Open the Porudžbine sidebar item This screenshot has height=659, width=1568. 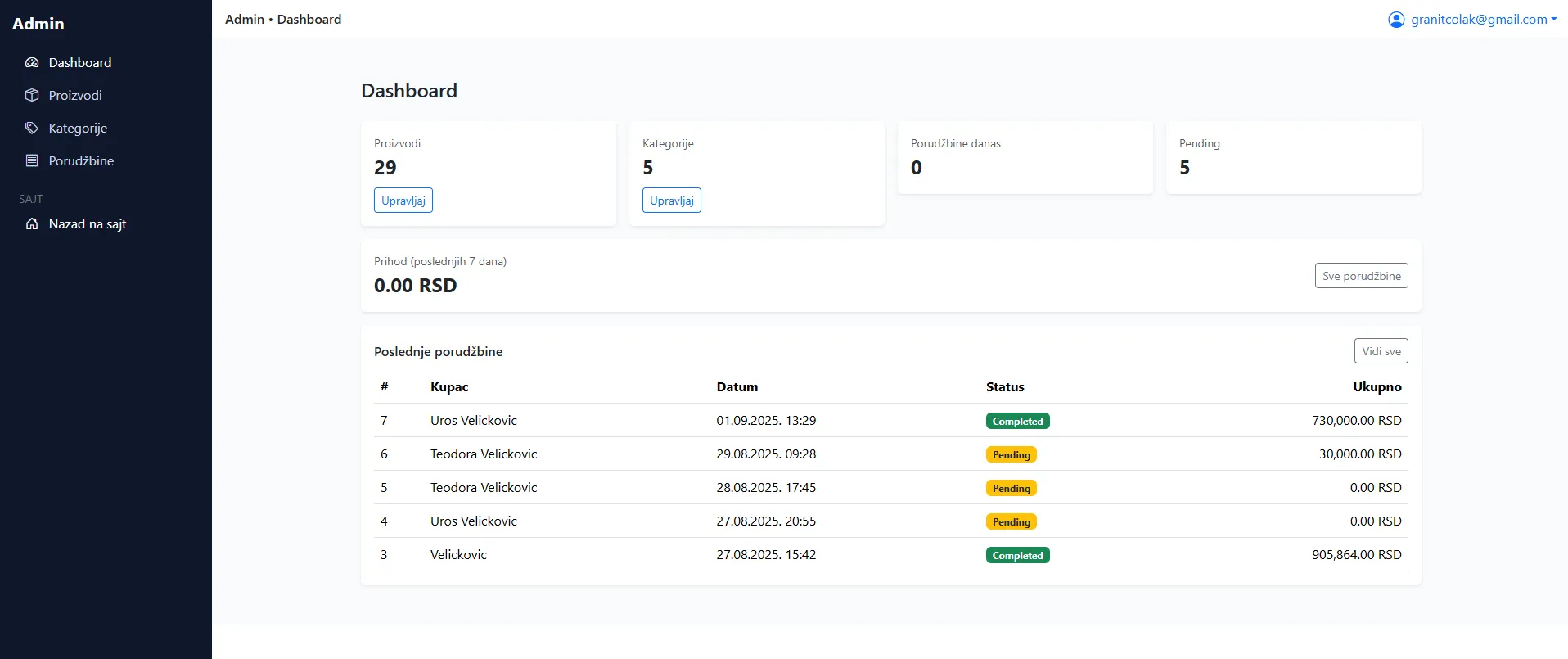81,160
